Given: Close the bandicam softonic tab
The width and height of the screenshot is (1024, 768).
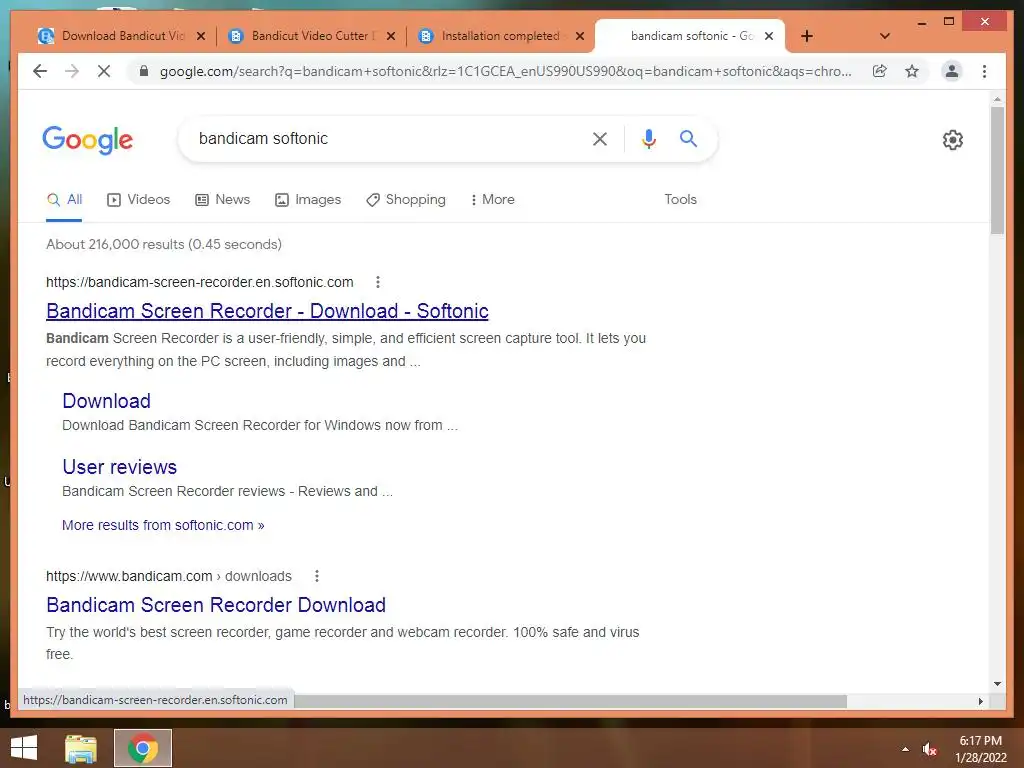Looking at the screenshot, I should click(769, 36).
